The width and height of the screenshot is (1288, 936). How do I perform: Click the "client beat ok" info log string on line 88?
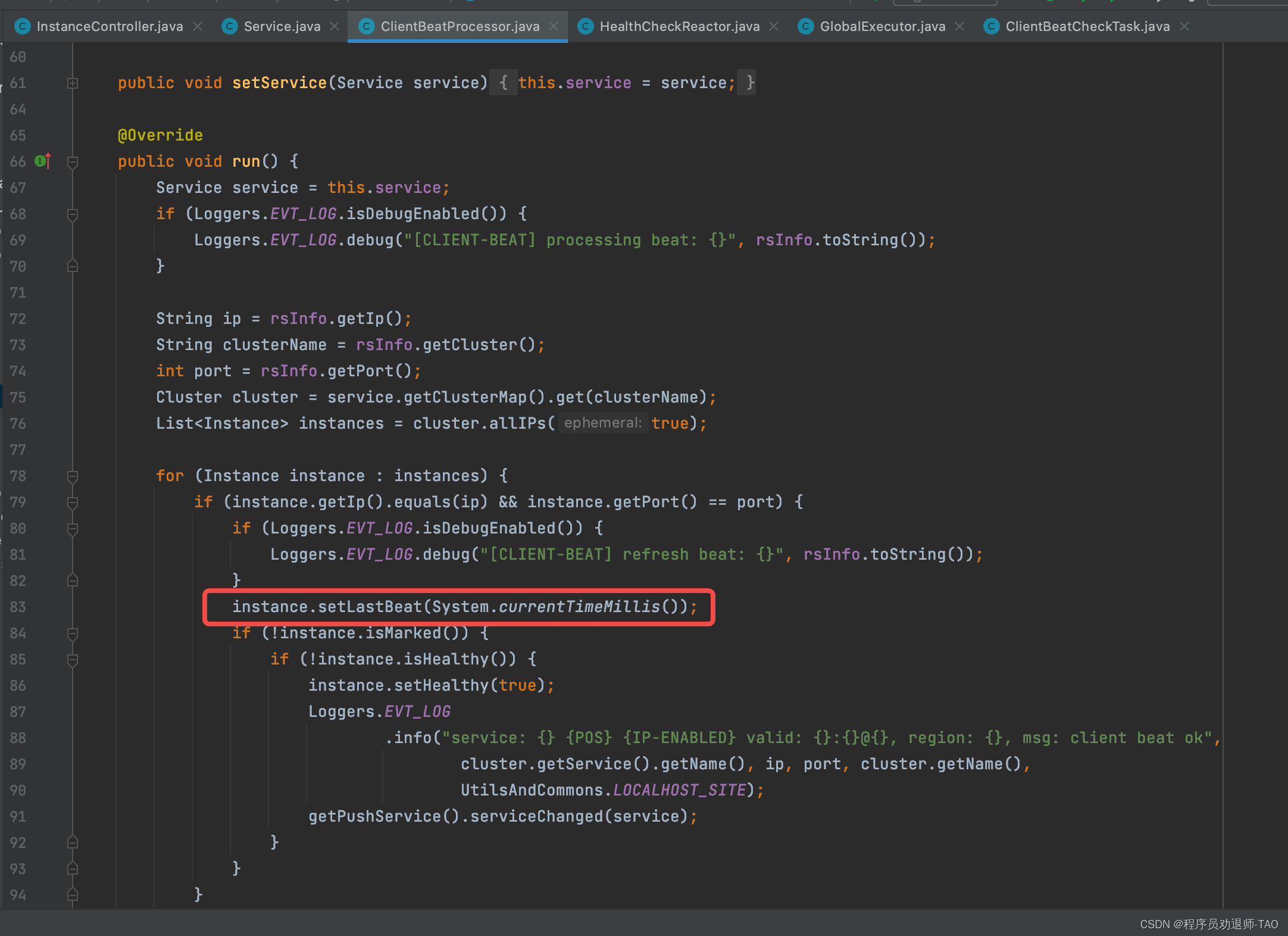coord(827,738)
